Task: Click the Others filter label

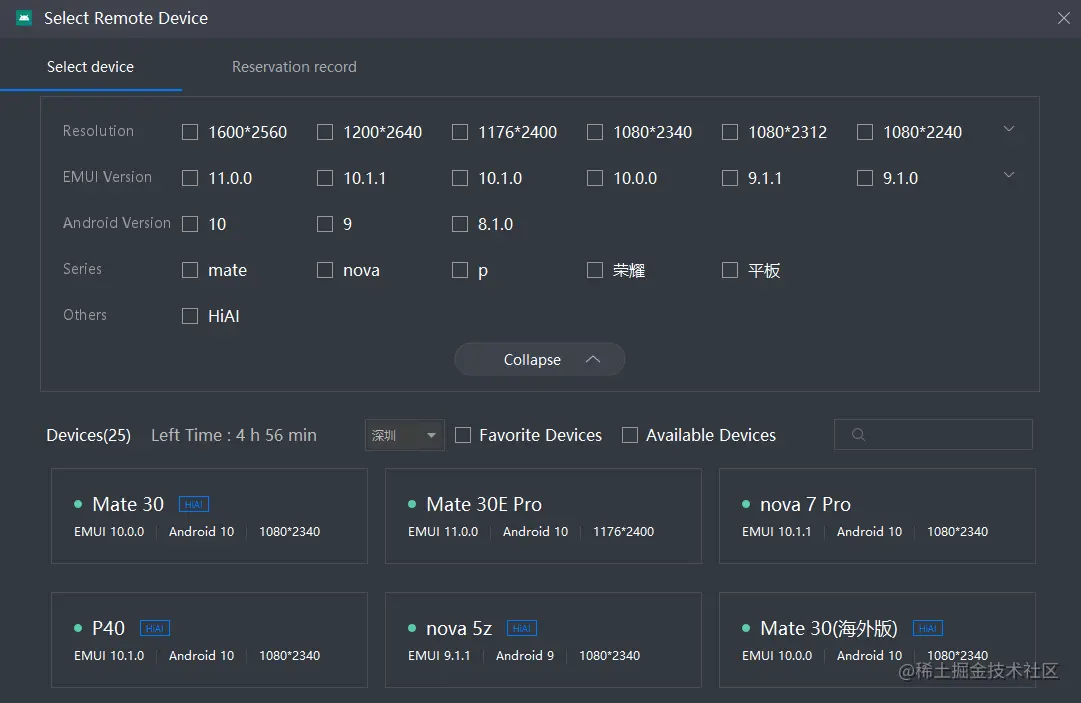Action: coord(85,315)
